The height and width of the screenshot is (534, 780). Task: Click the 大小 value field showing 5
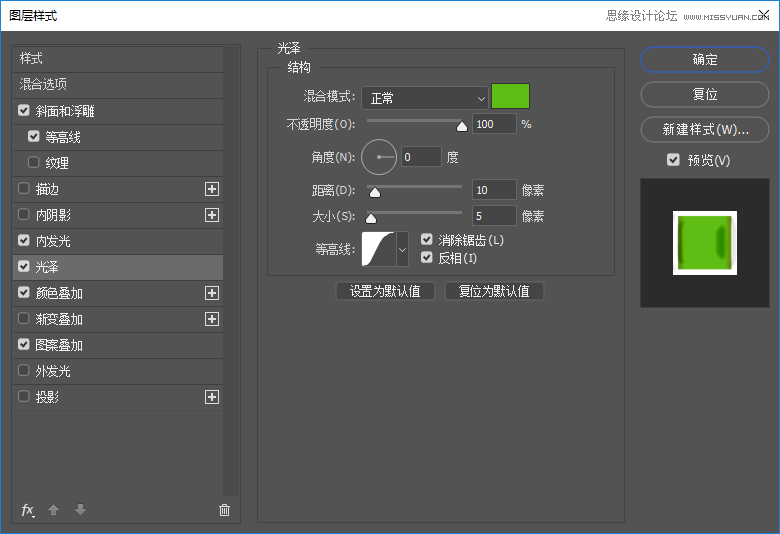(x=494, y=216)
